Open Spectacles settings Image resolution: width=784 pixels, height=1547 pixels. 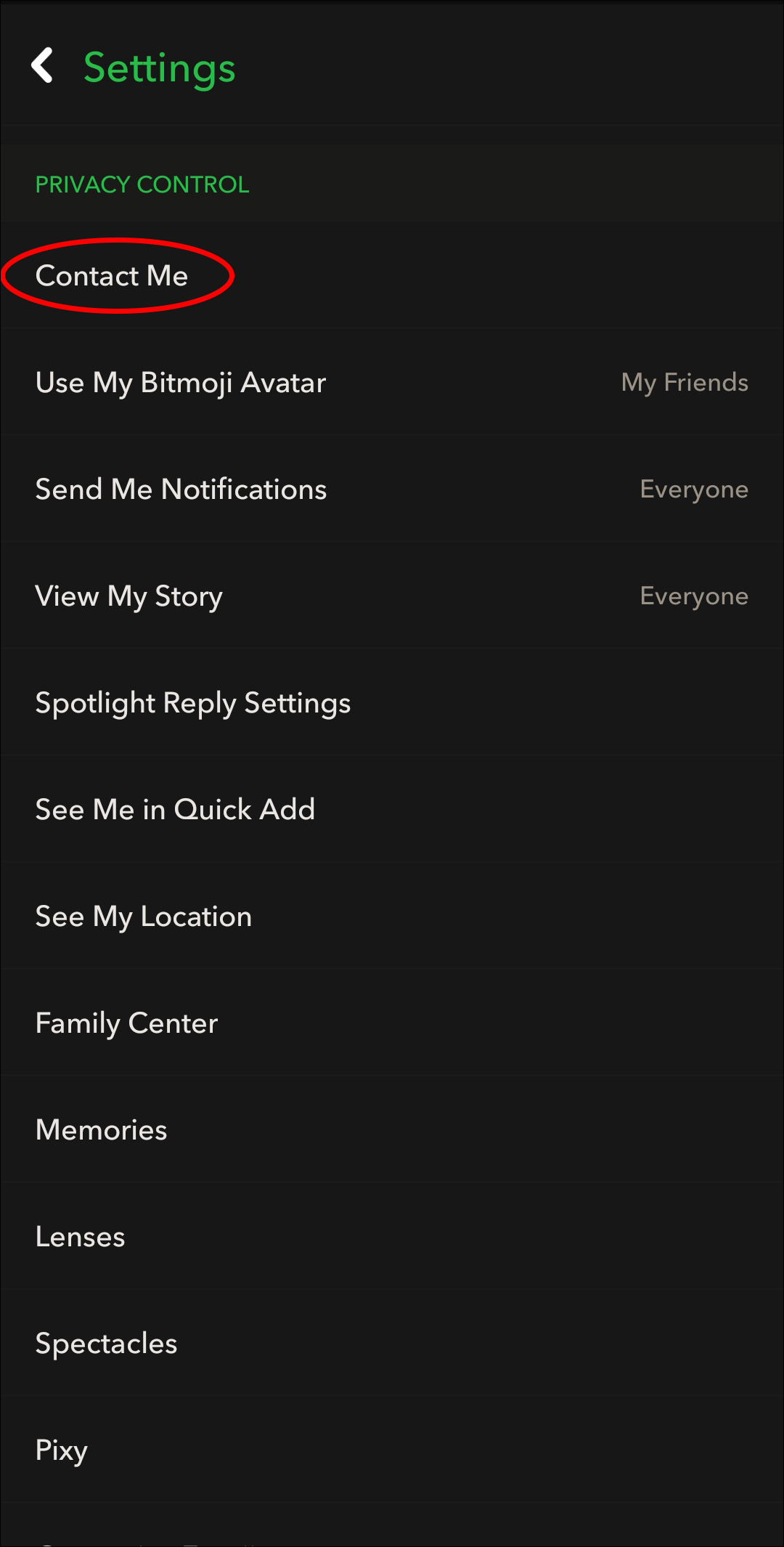107,1344
